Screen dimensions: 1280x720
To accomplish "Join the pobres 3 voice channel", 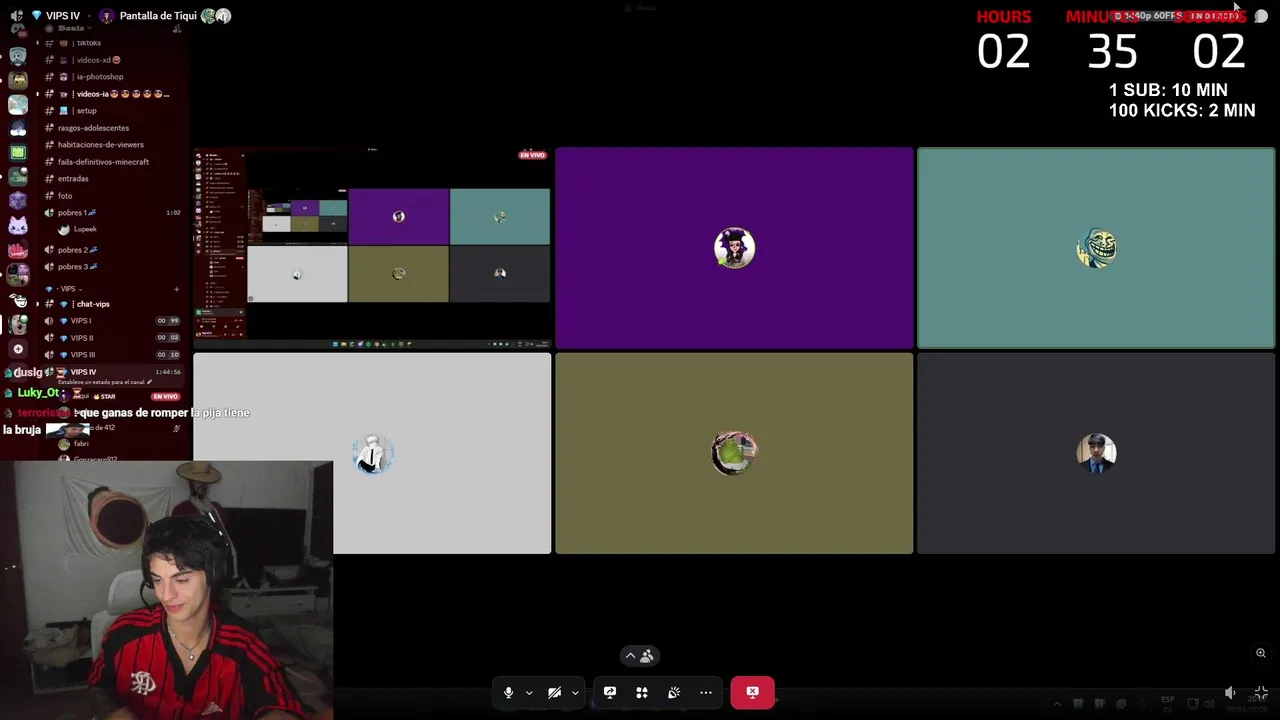I will click(112, 267).
